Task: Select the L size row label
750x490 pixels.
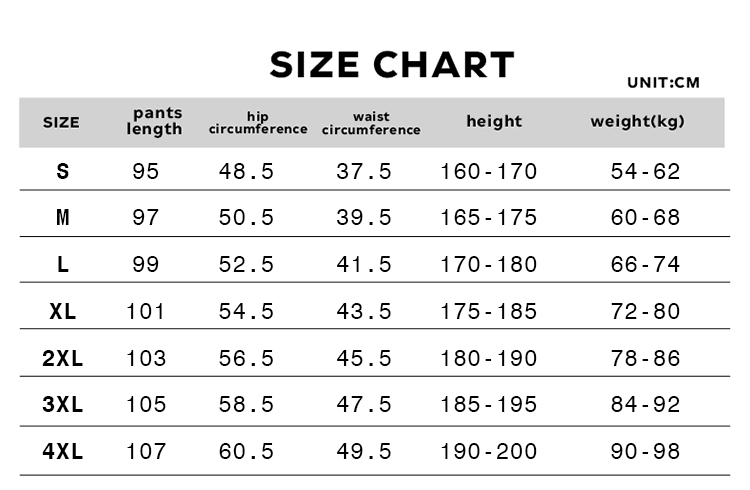Action: pos(63,264)
